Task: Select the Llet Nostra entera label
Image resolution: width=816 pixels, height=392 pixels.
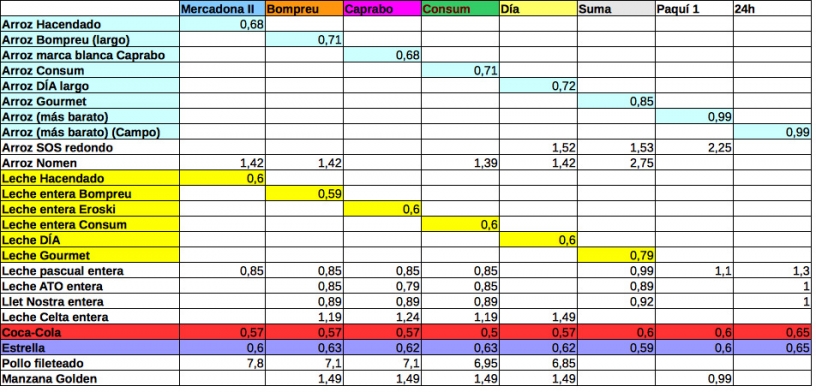Action: point(90,301)
